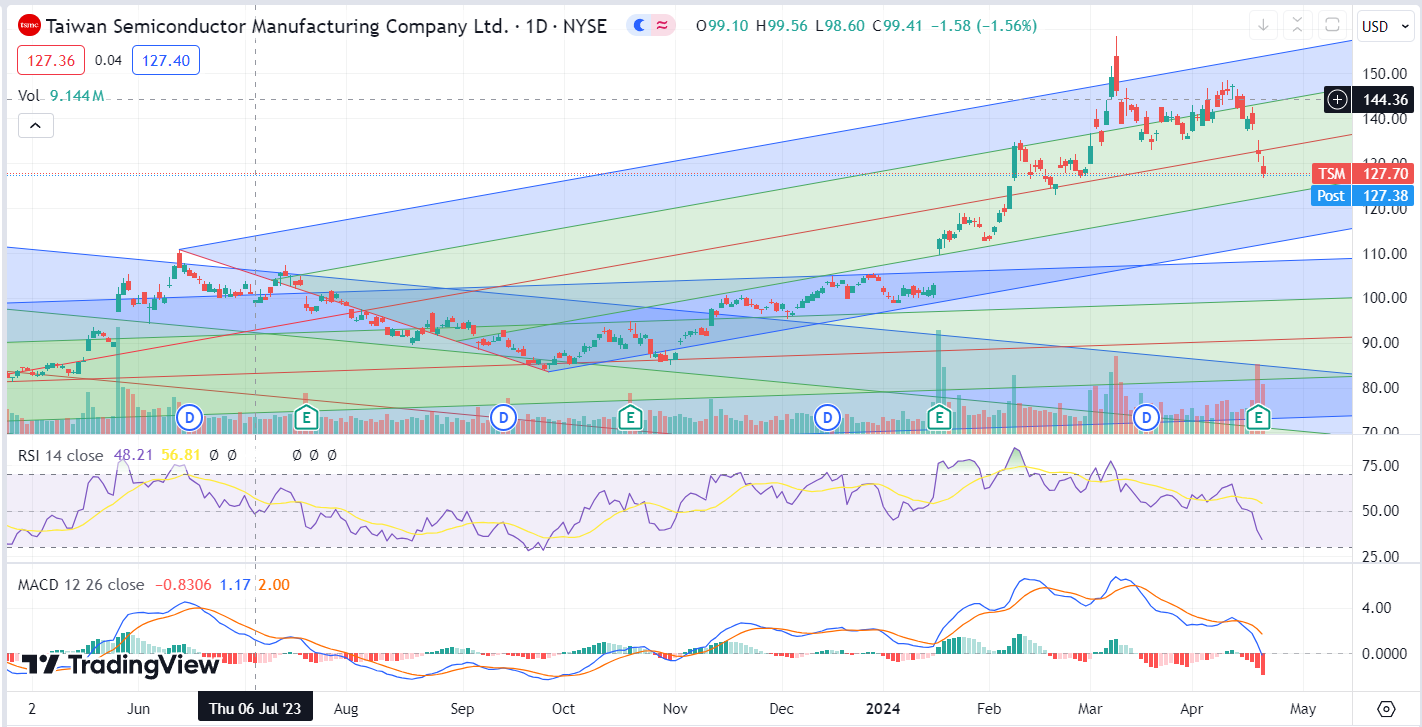This screenshot has height=727, width=1422.
Task: Maximize the chart pane with the square icon
Action: (x=1332, y=25)
